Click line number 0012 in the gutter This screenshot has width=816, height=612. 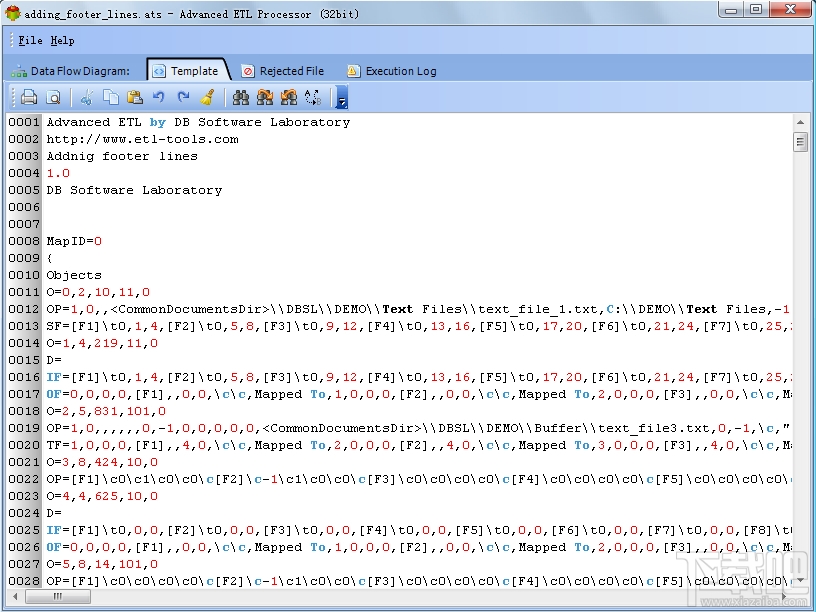point(24,309)
